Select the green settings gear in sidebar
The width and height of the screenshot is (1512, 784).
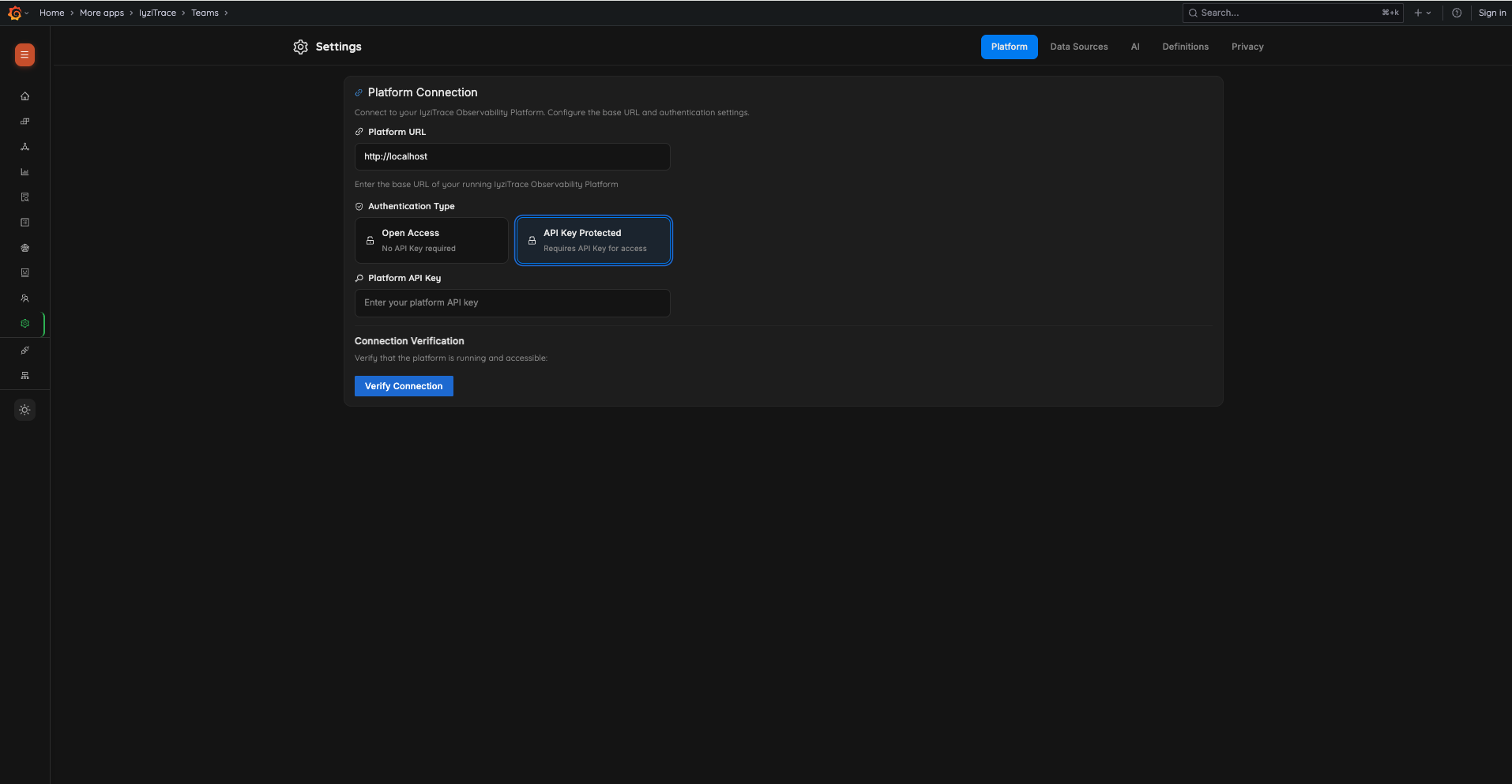(x=24, y=323)
